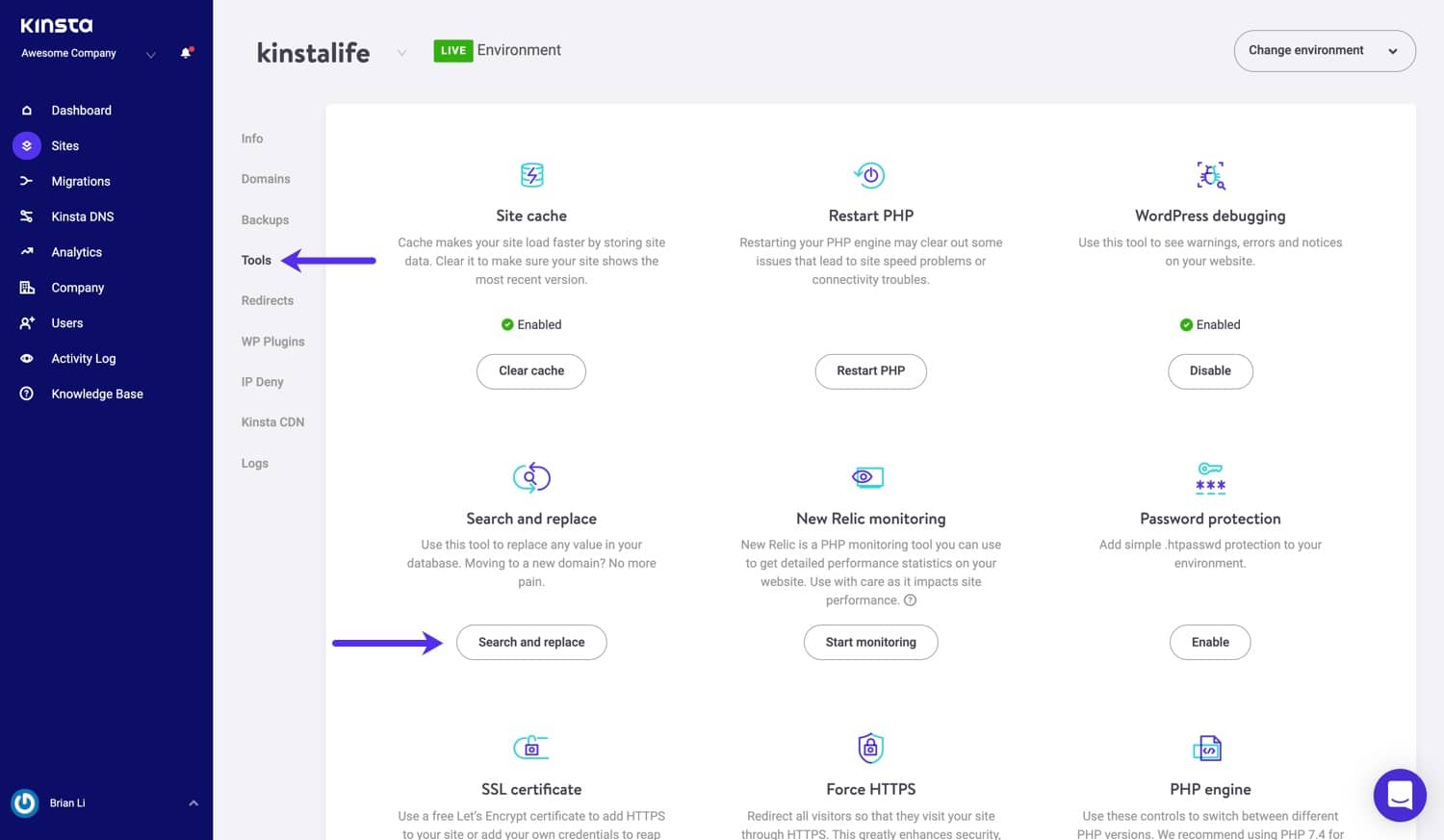This screenshot has height=840, width=1444.
Task: Collapse the Brian Li account section
Action: tap(193, 802)
